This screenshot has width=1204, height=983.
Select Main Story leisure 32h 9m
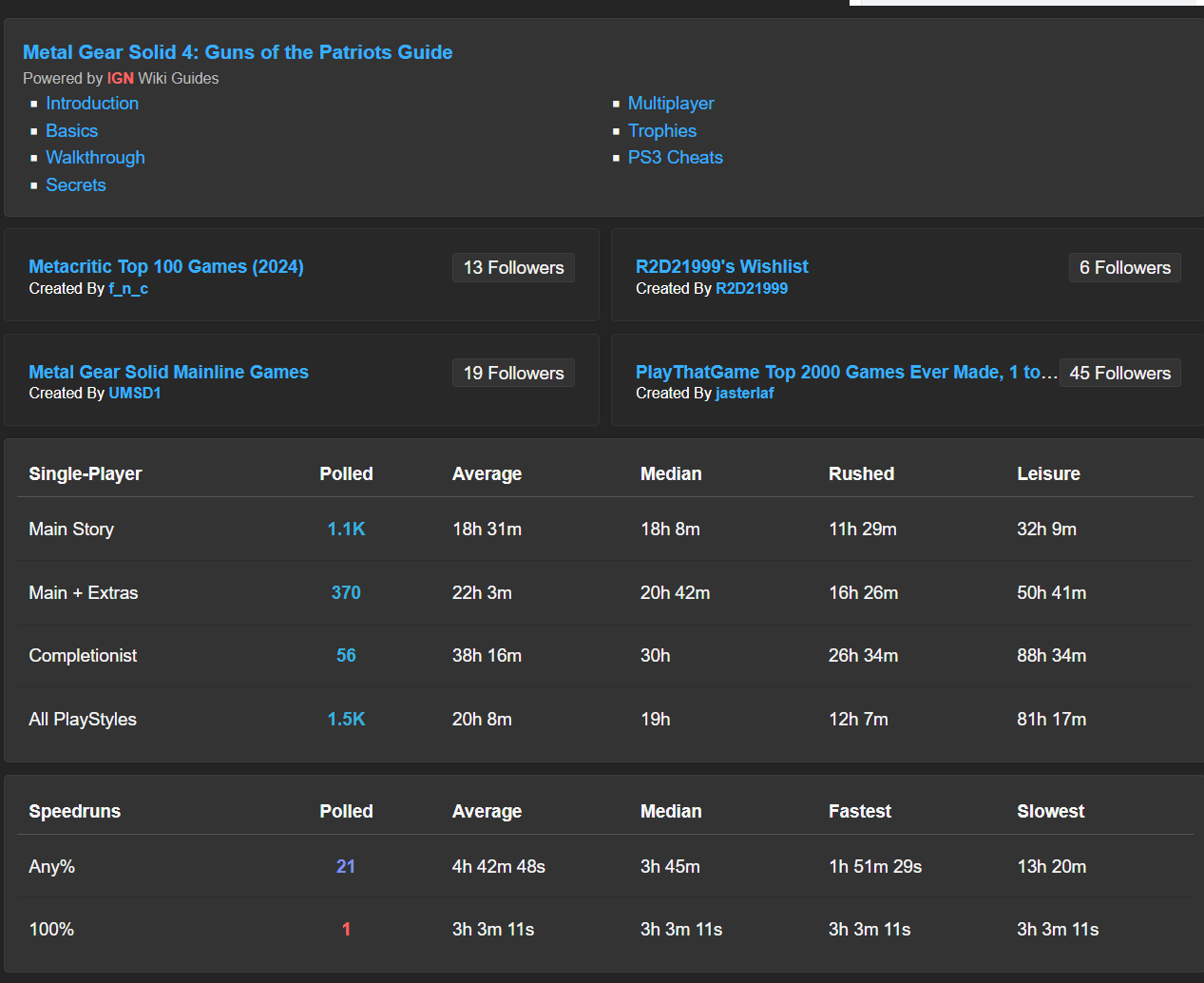[x=1046, y=530]
